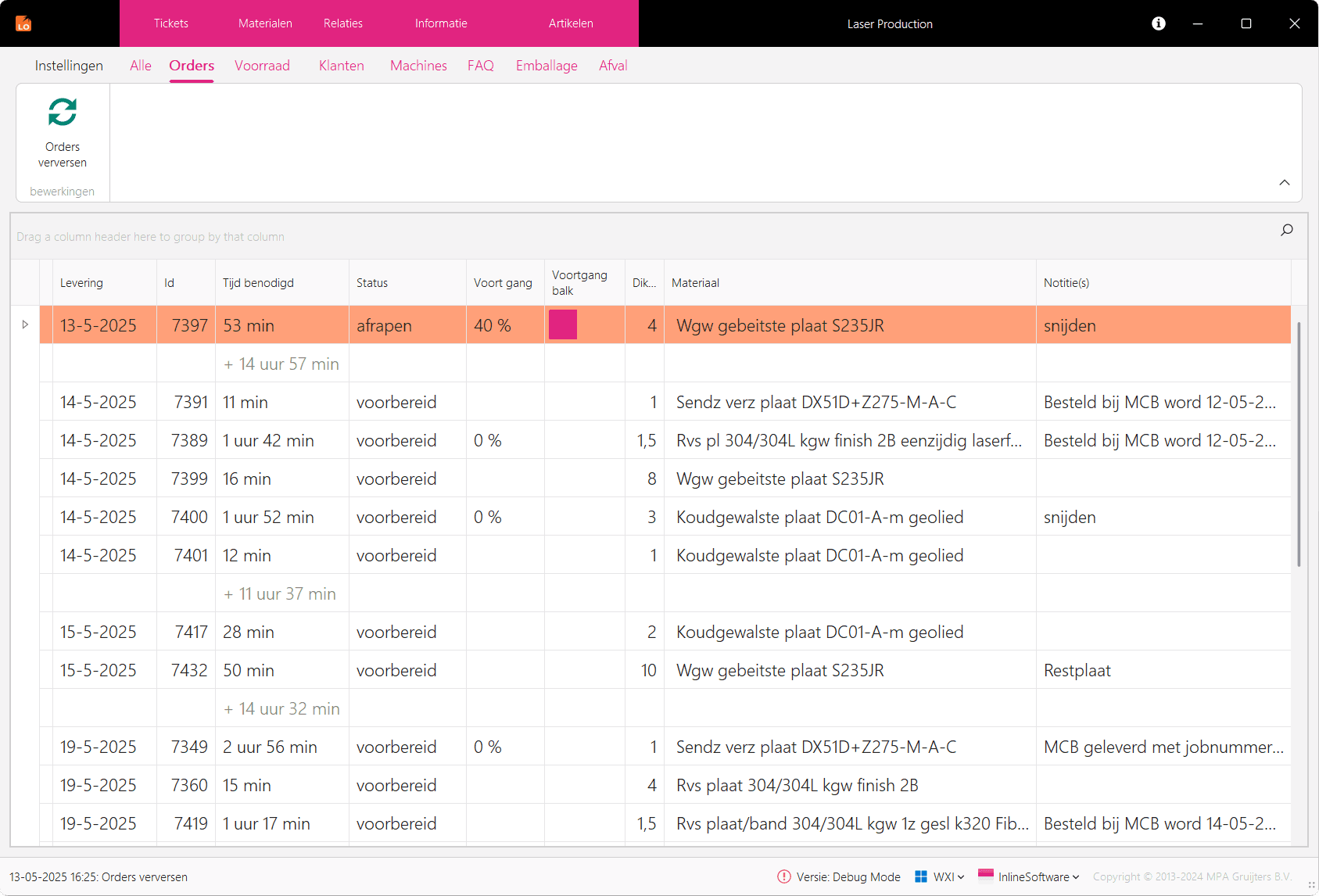This screenshot has height=896, width=1319.
Task: Click the group-by drag panel area text
Action: click(x=150, y=236)
